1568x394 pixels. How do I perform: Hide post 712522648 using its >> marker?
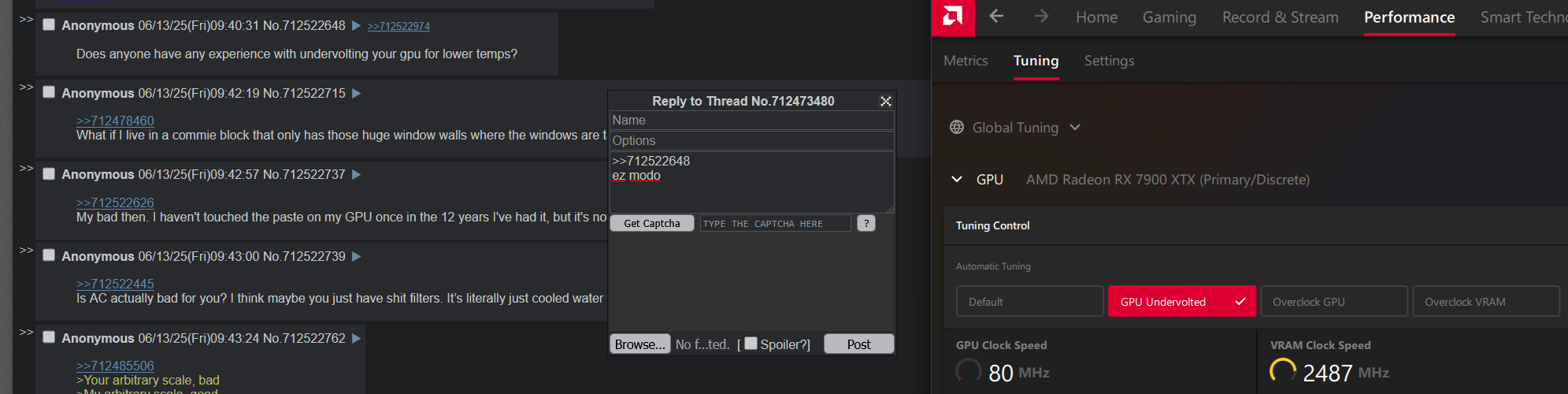pyautogui.click(x=26, y=20)
